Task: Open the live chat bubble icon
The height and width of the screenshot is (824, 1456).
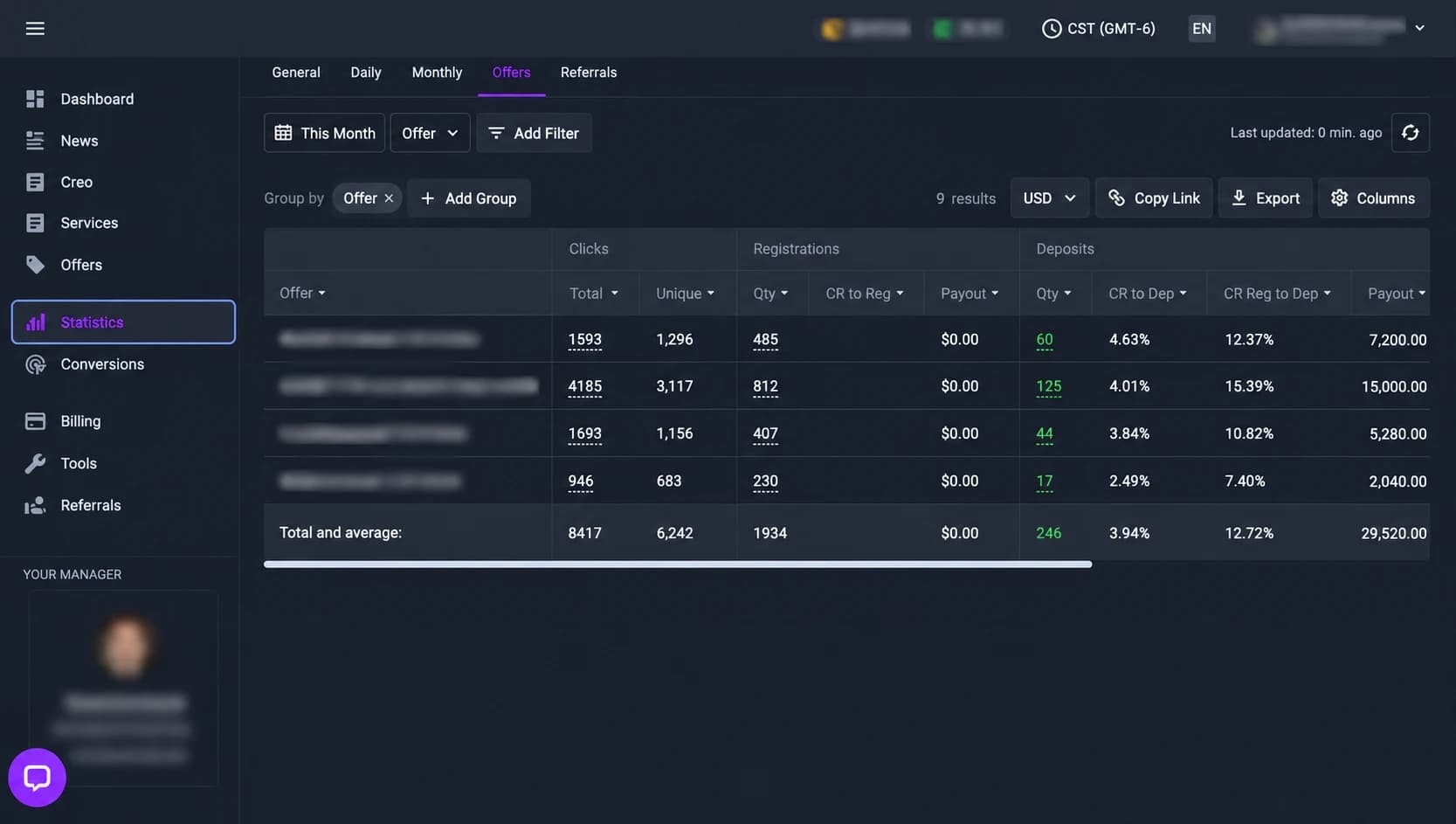Action: pos(37,777)
